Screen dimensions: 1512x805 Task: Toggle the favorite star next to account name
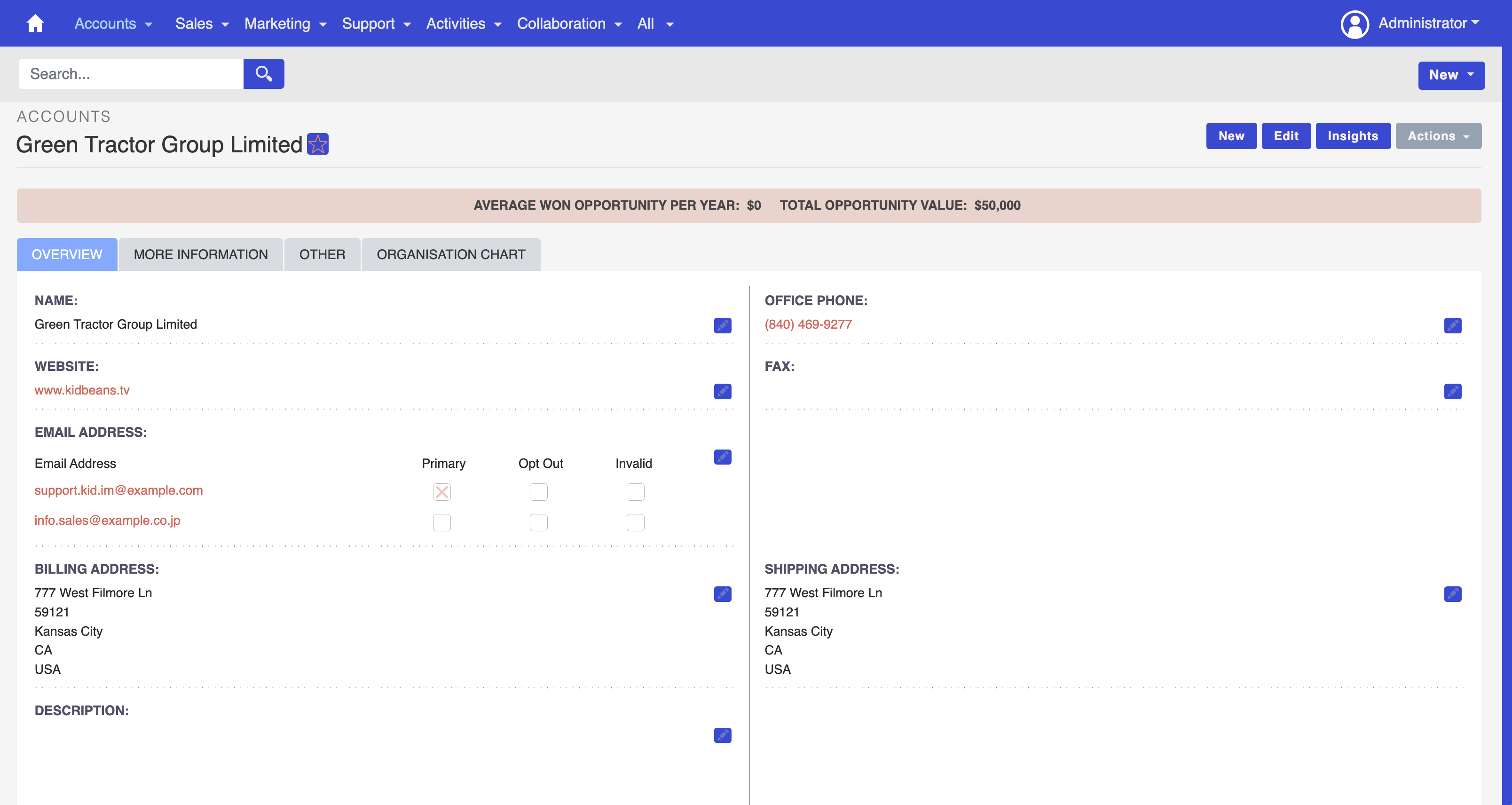(x=317, y=143)
